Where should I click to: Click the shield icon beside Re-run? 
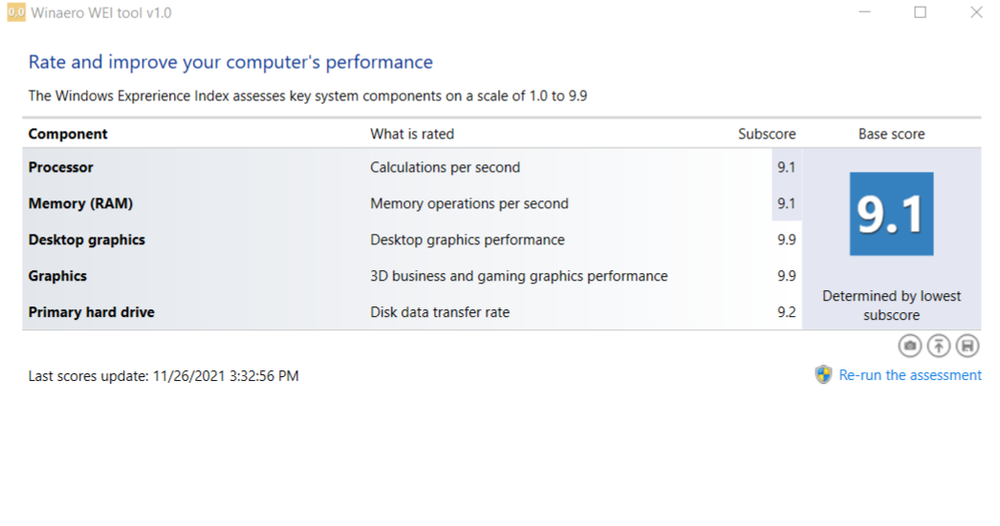pos(824,375)
